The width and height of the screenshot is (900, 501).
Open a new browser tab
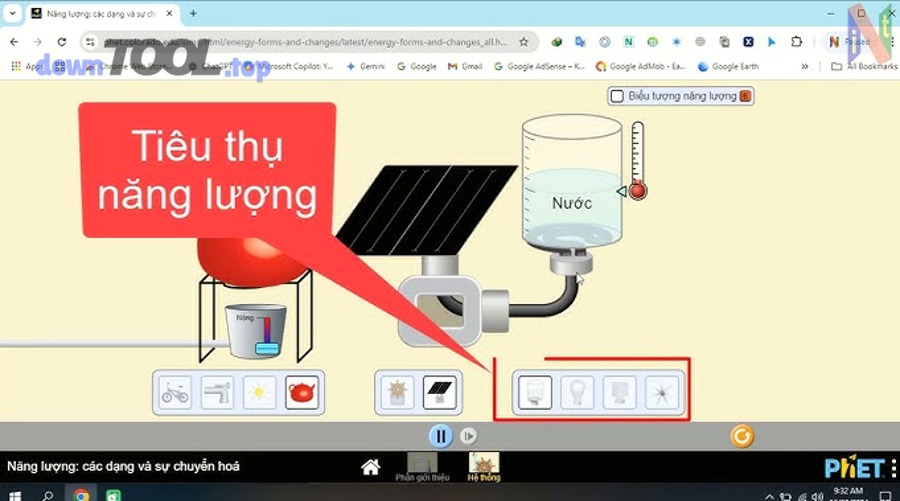193,13
